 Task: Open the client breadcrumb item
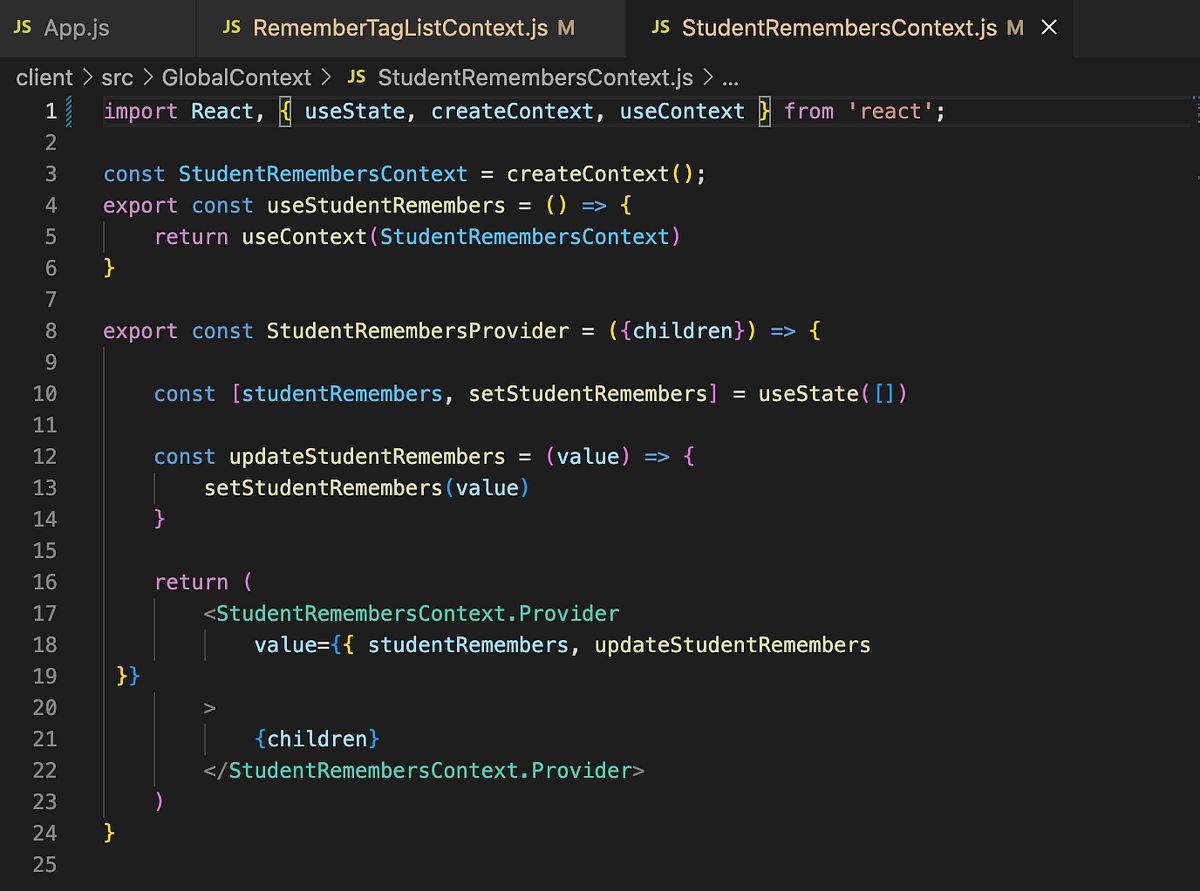click(x=43, y=77)
